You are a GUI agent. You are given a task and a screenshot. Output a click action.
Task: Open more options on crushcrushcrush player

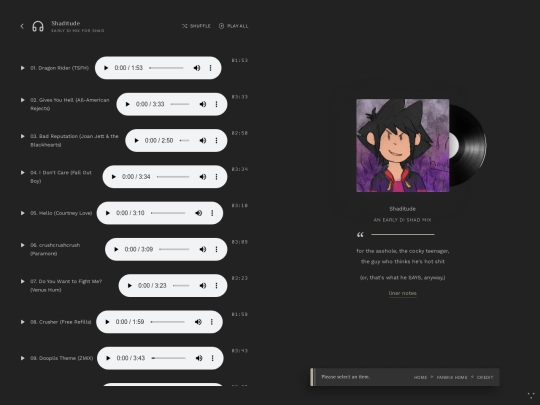(216, 249)
